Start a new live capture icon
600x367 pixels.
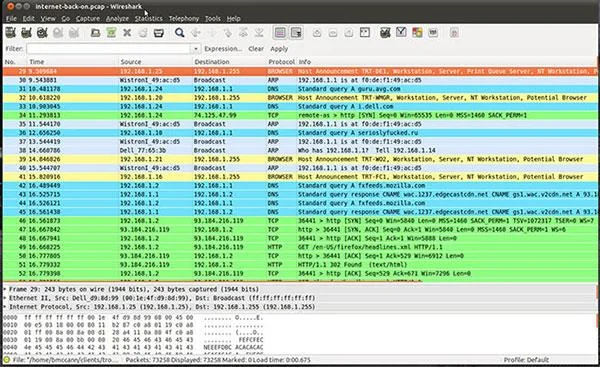point(42,33)
